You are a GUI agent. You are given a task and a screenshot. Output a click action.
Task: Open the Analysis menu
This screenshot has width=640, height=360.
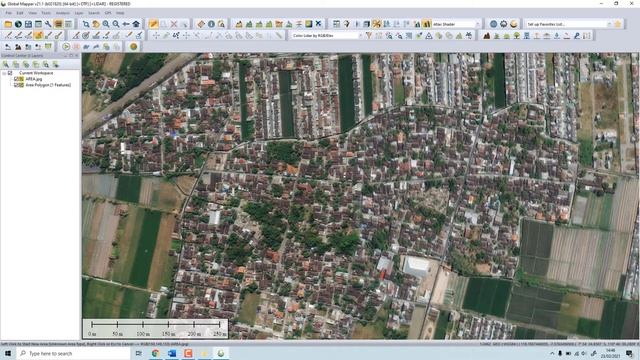pos(63,13)
